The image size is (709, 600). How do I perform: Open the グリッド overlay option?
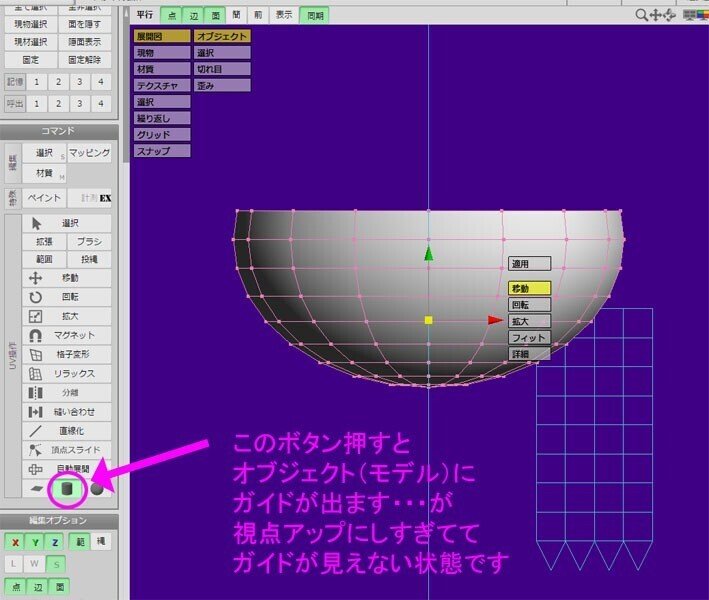click(162, 134)
